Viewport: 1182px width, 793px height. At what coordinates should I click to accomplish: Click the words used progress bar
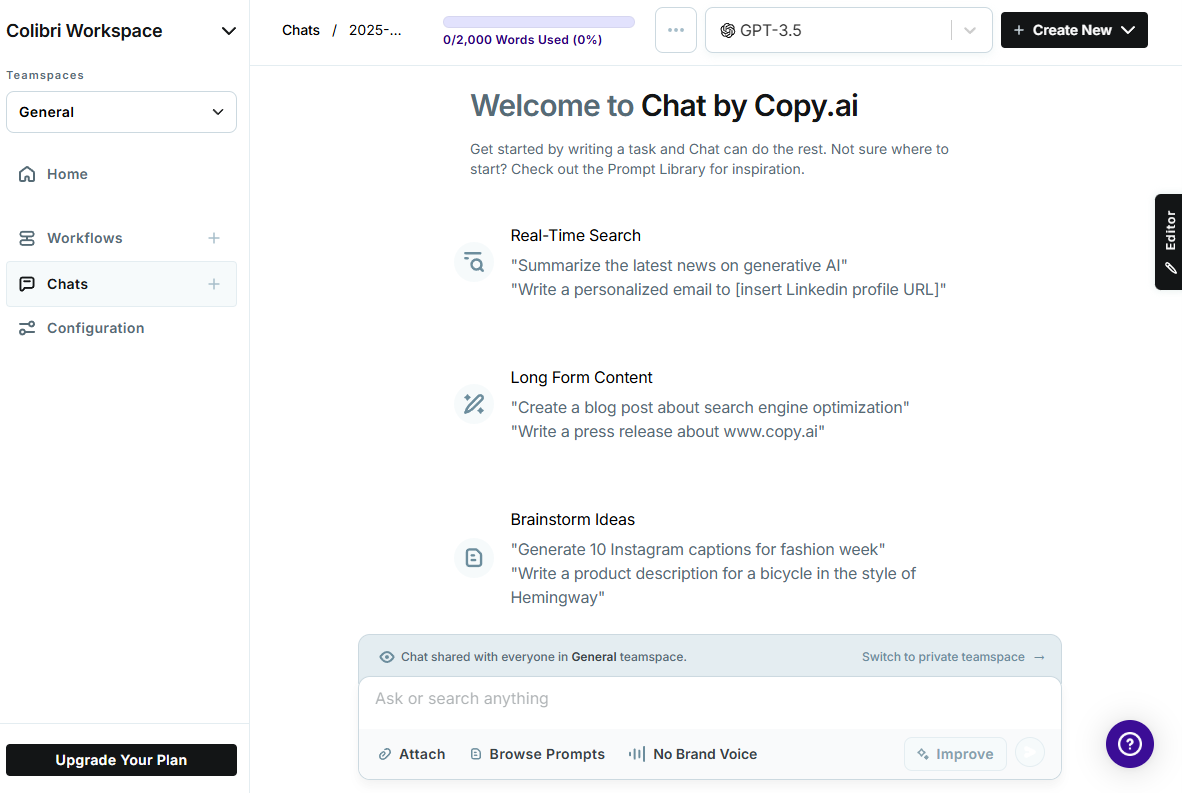click(539, 22)
